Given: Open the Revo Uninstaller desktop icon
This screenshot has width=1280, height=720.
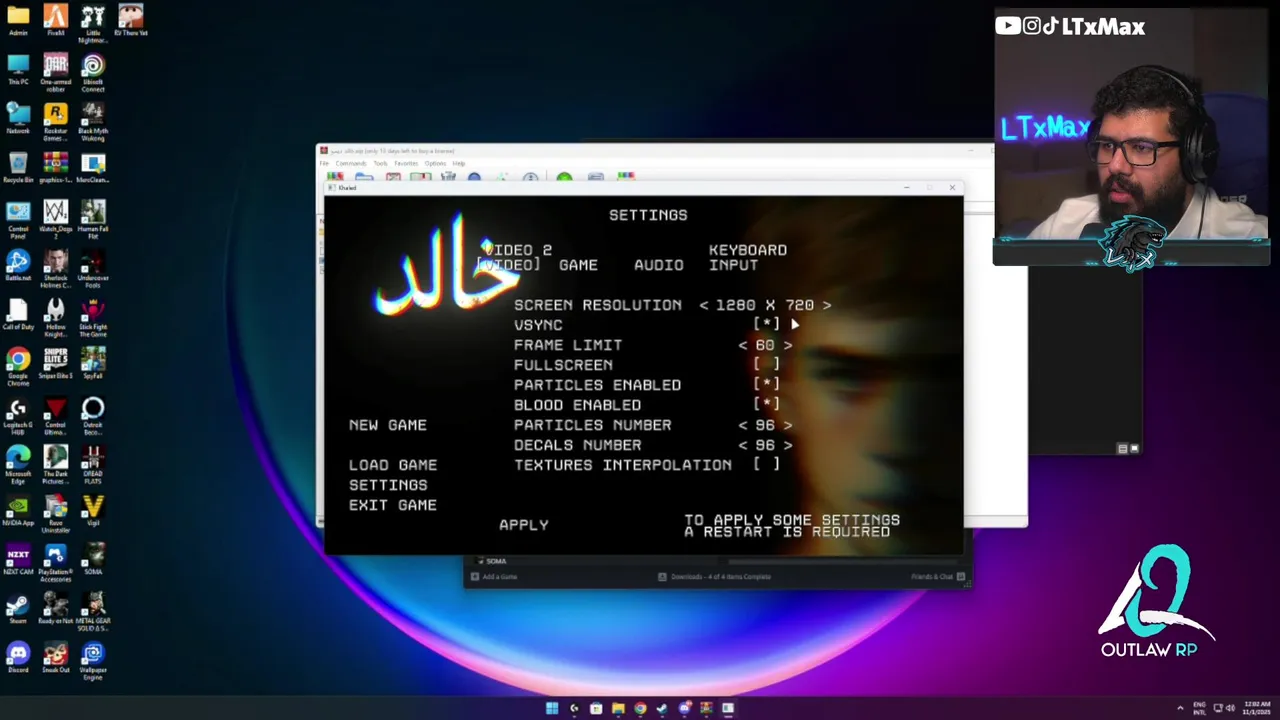Looking at the screenshot, I should pos(55,514).
